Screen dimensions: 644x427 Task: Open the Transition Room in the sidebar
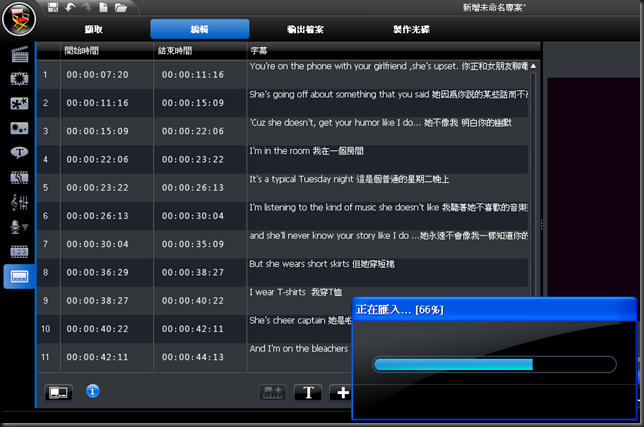pyautogui.click(x=19, y=177)
